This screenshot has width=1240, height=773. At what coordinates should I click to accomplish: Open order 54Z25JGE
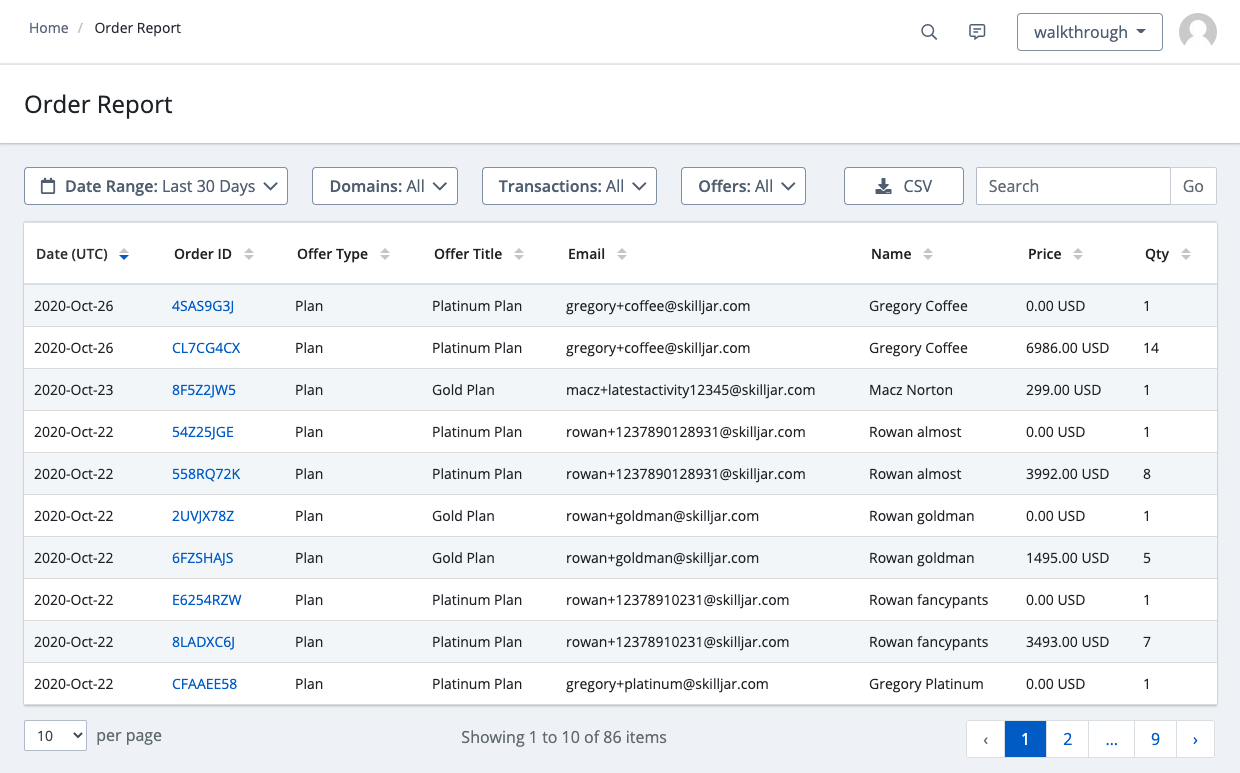[x=203, y=432]
